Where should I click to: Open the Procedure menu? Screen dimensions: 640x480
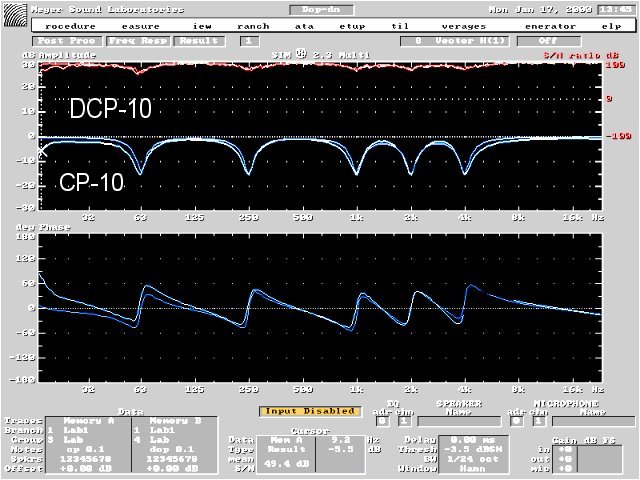tap(70, 26)
